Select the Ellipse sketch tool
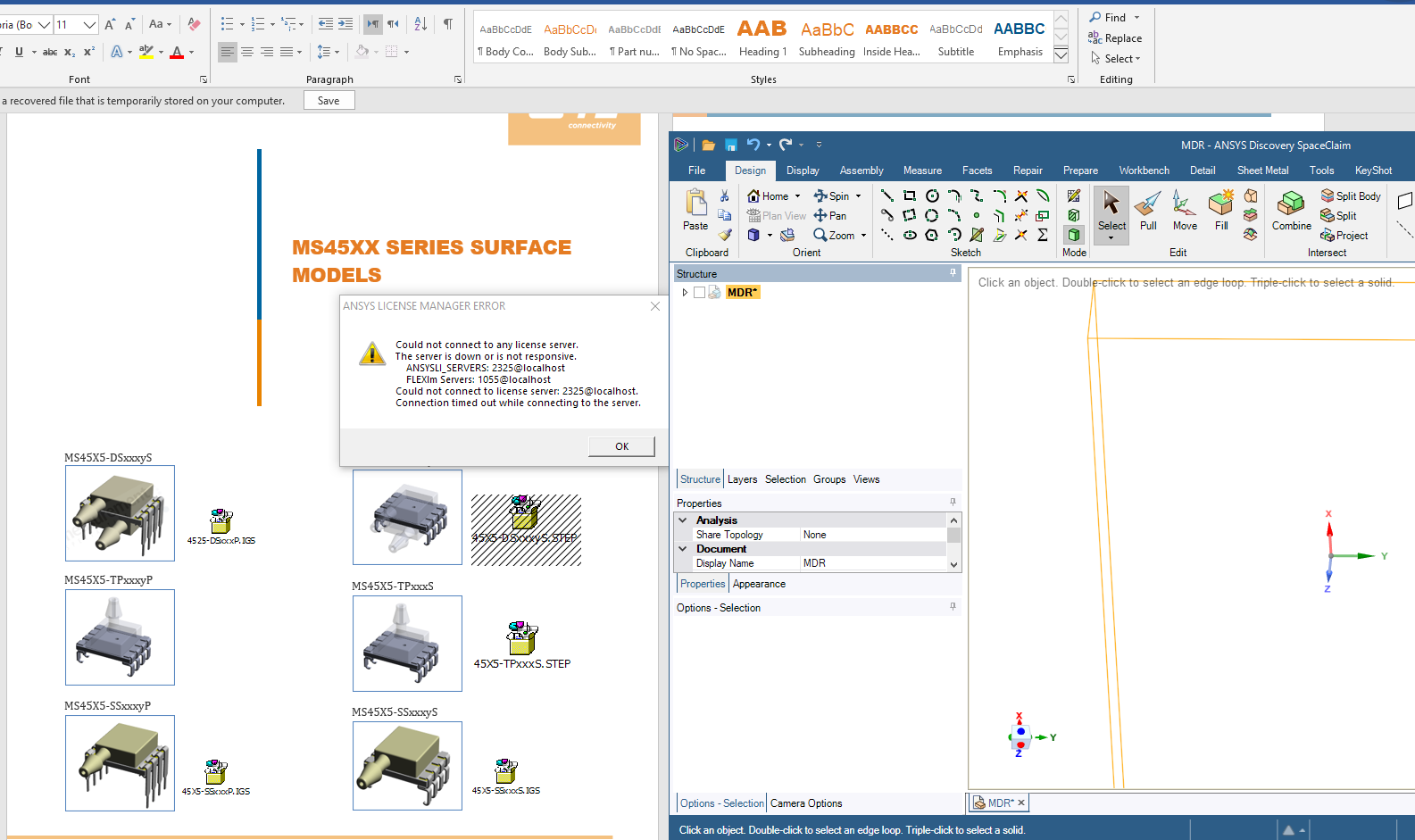The image size is (1415, 840). point(910,235)
